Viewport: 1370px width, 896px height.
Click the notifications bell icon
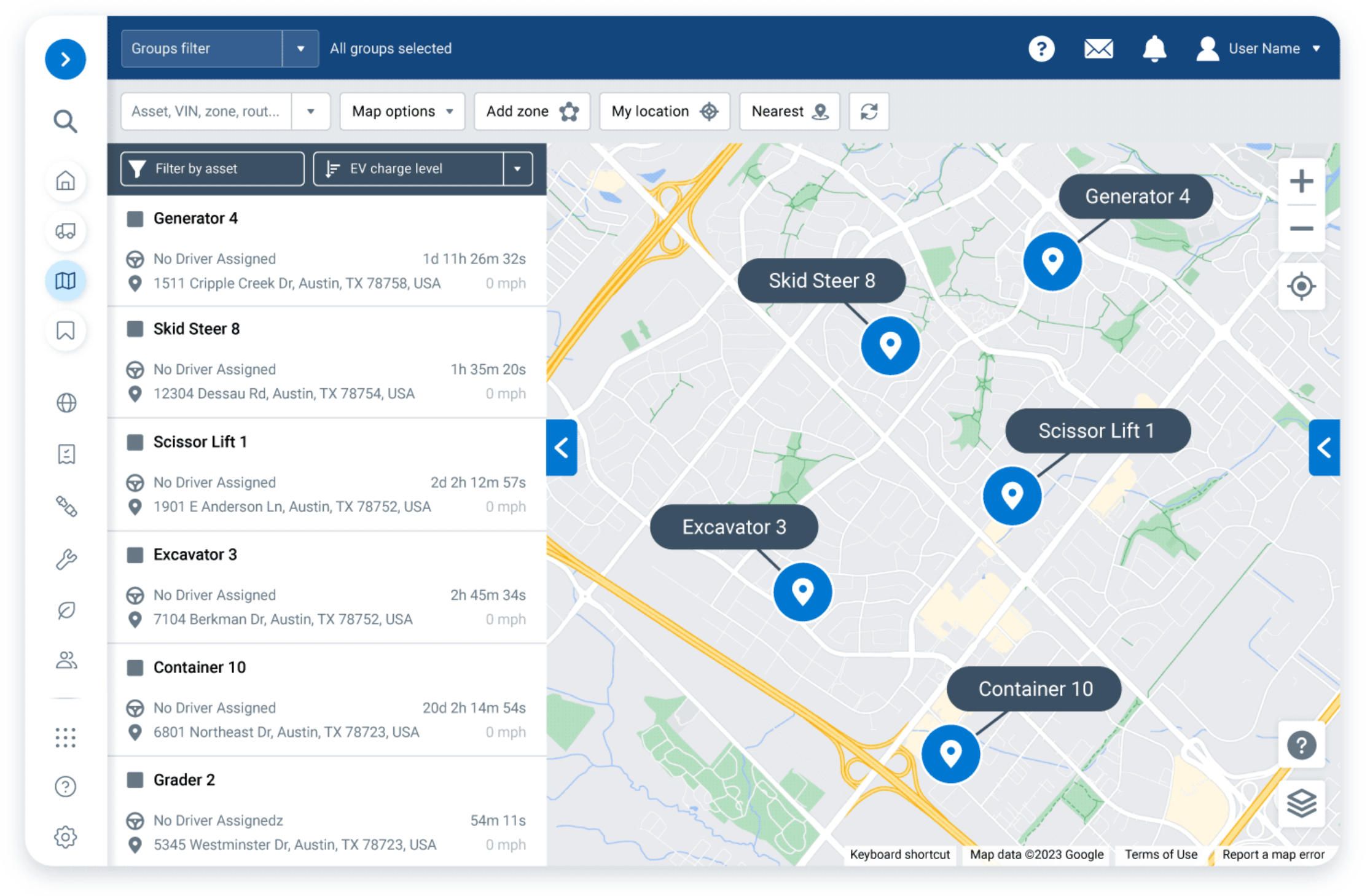pyautogui.click(x=1154, y=49)
